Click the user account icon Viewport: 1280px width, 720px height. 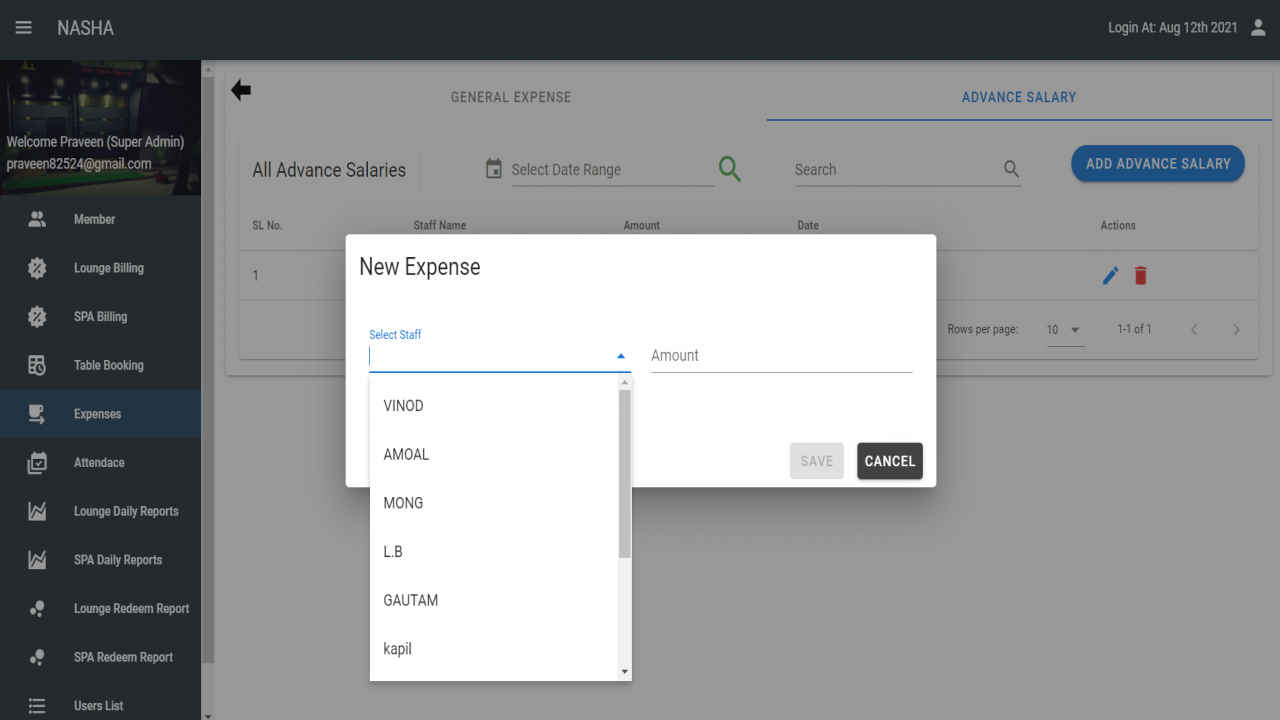click(1258, 28)
